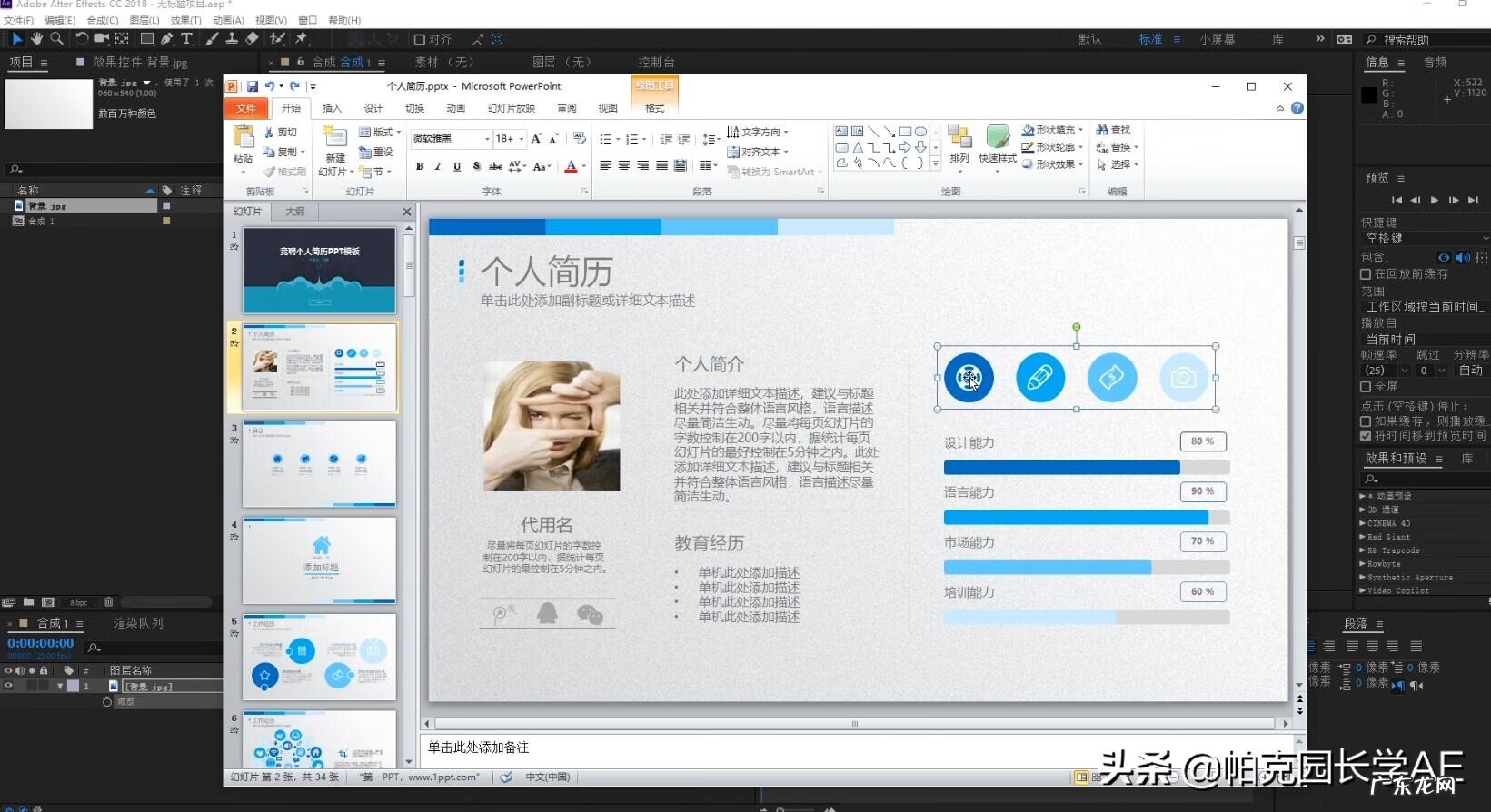Click the blue 文件 file button
Screen dimensions: 1491x812
[246, 108]
